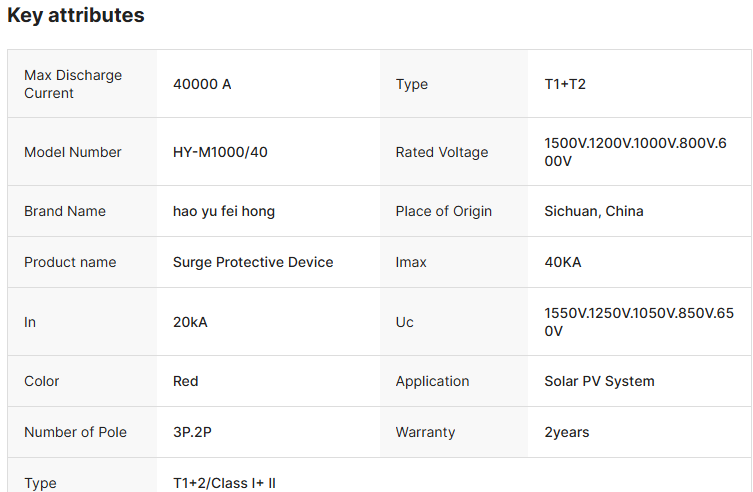Click the Surge Protective Device value
This screenshot has height=492, width=753.
point(253,262)
